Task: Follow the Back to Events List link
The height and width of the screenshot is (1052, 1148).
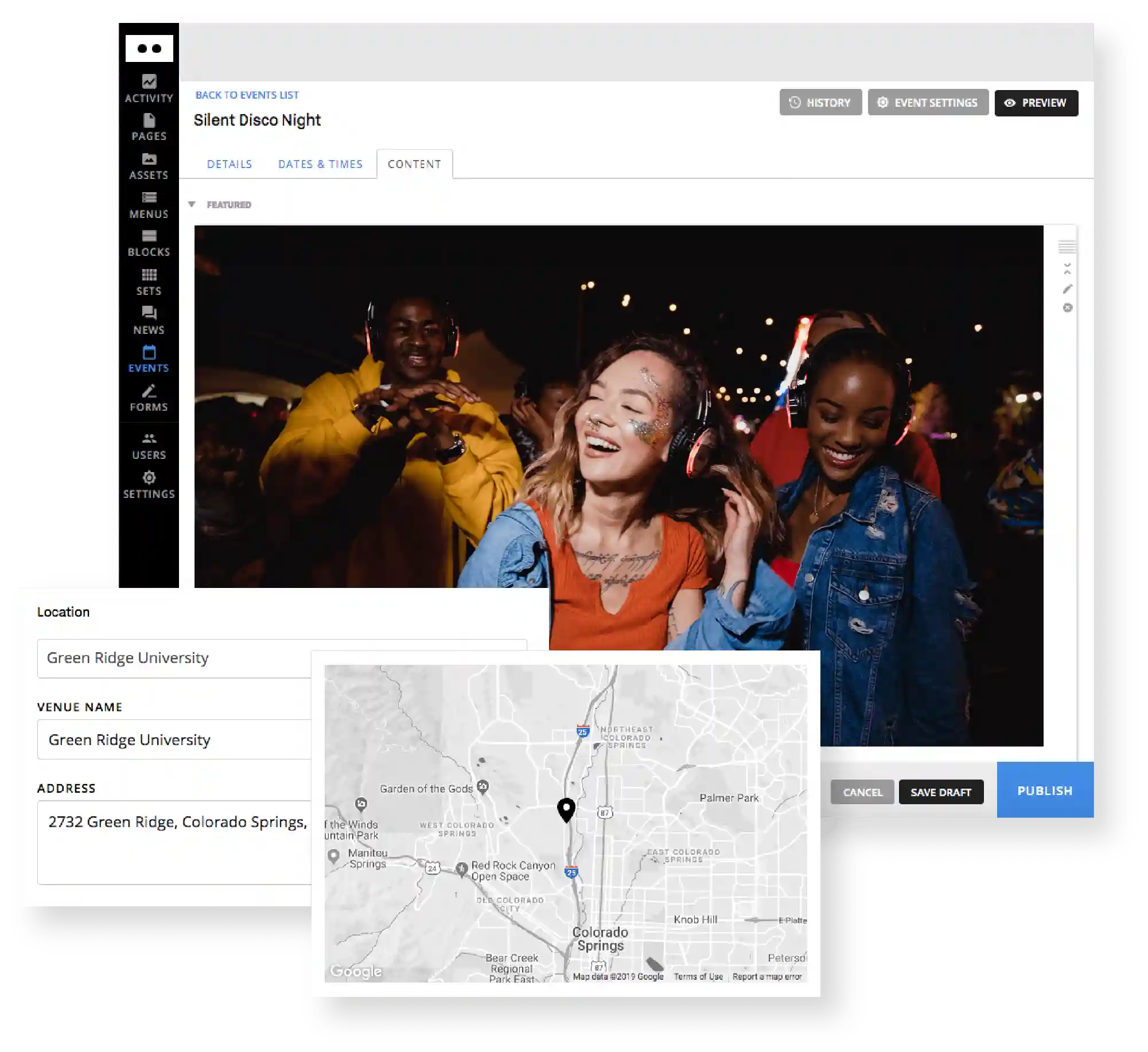Action: click(x=247, y=95)
